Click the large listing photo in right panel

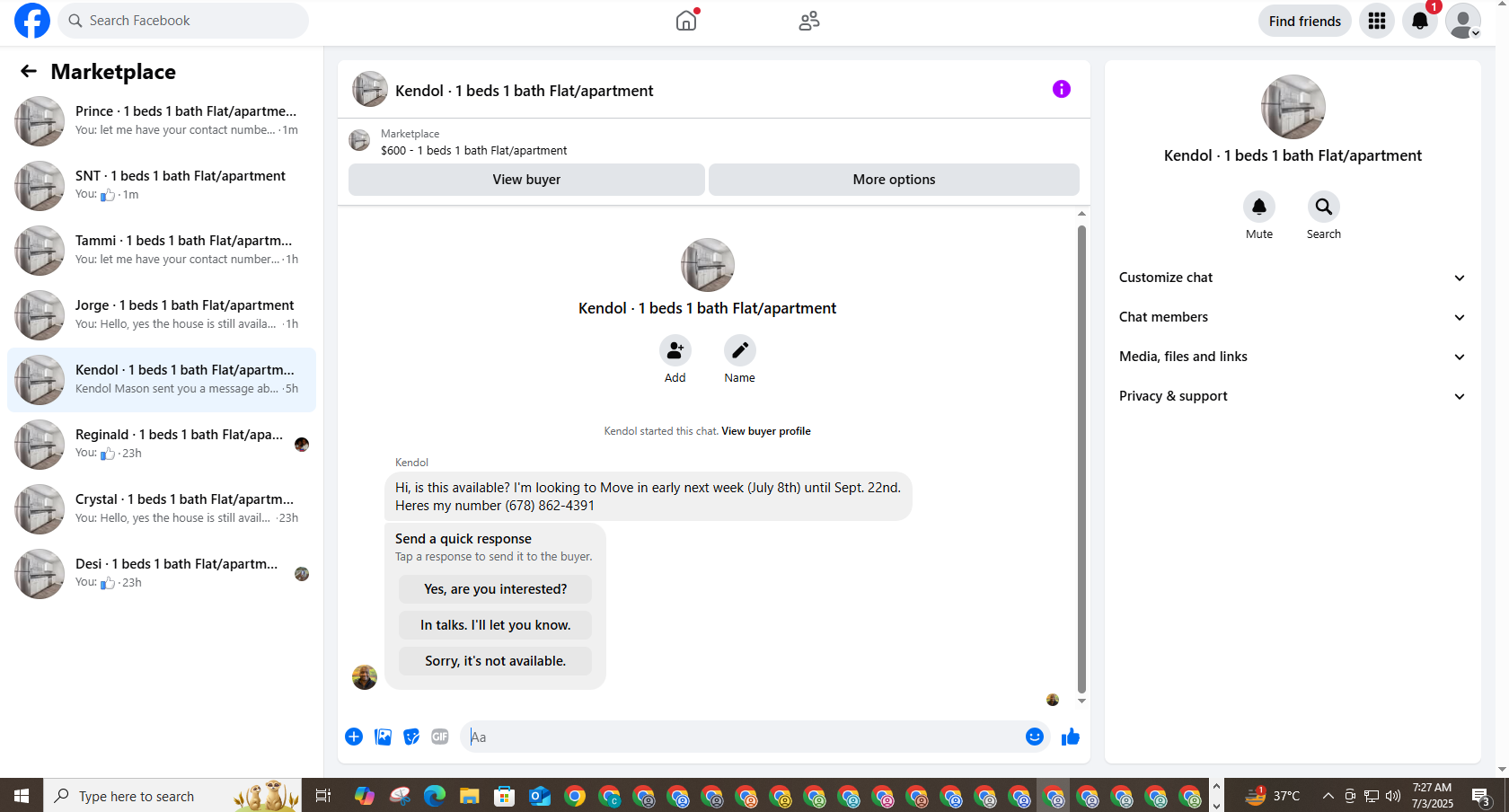point(1293,107)
